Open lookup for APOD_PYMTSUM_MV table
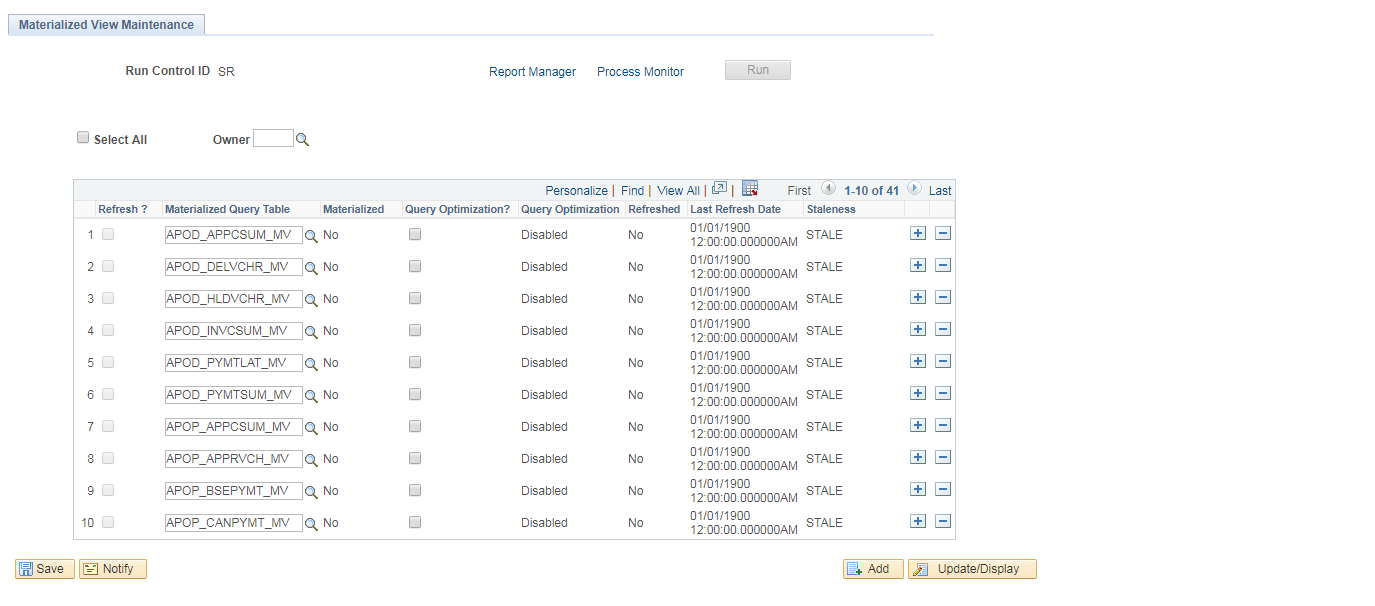This screenshot has width=1375, height=606. click(311, 396)
